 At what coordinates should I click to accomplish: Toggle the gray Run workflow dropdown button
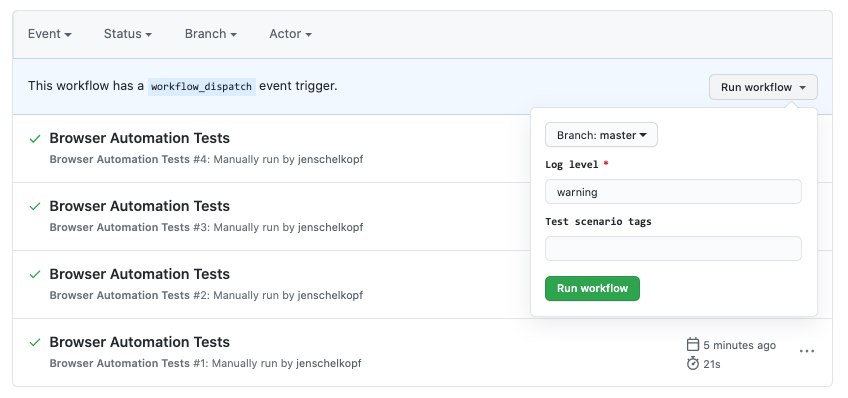[x=763, y=87]
